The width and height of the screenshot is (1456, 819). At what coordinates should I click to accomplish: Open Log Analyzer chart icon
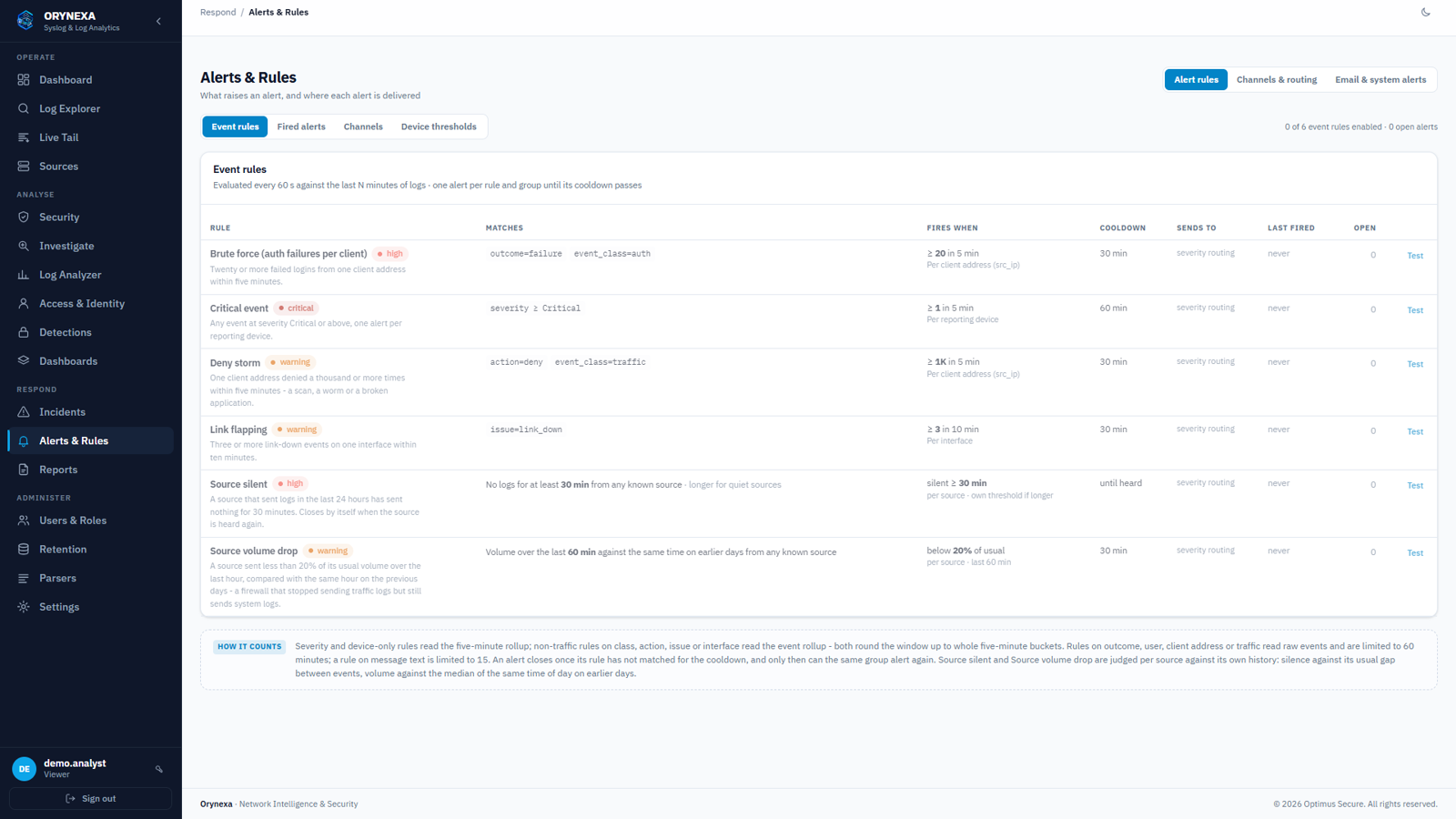pos(24,275)
